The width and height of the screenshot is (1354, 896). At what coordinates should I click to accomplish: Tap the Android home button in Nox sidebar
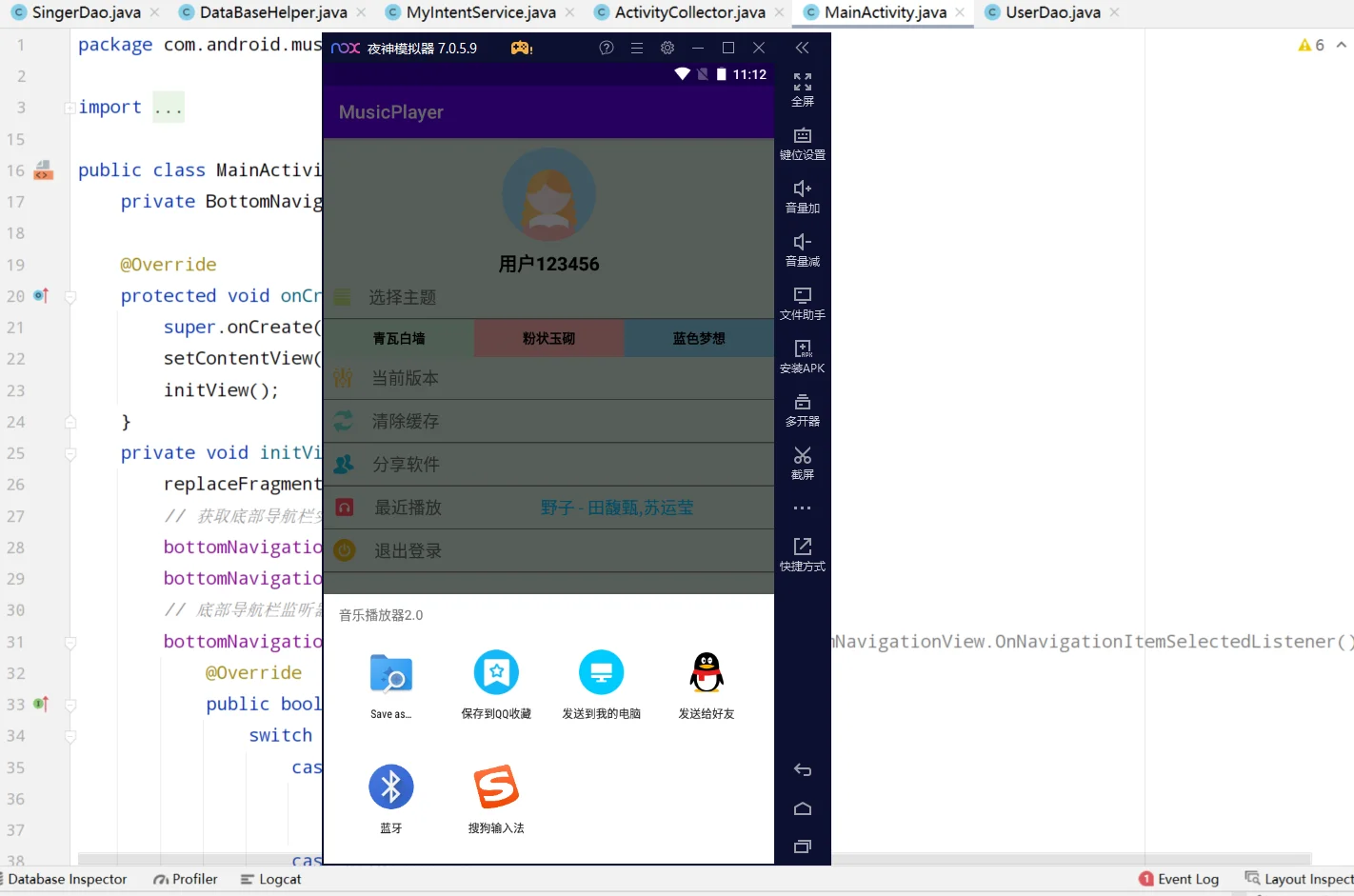(x=803, y=808)
